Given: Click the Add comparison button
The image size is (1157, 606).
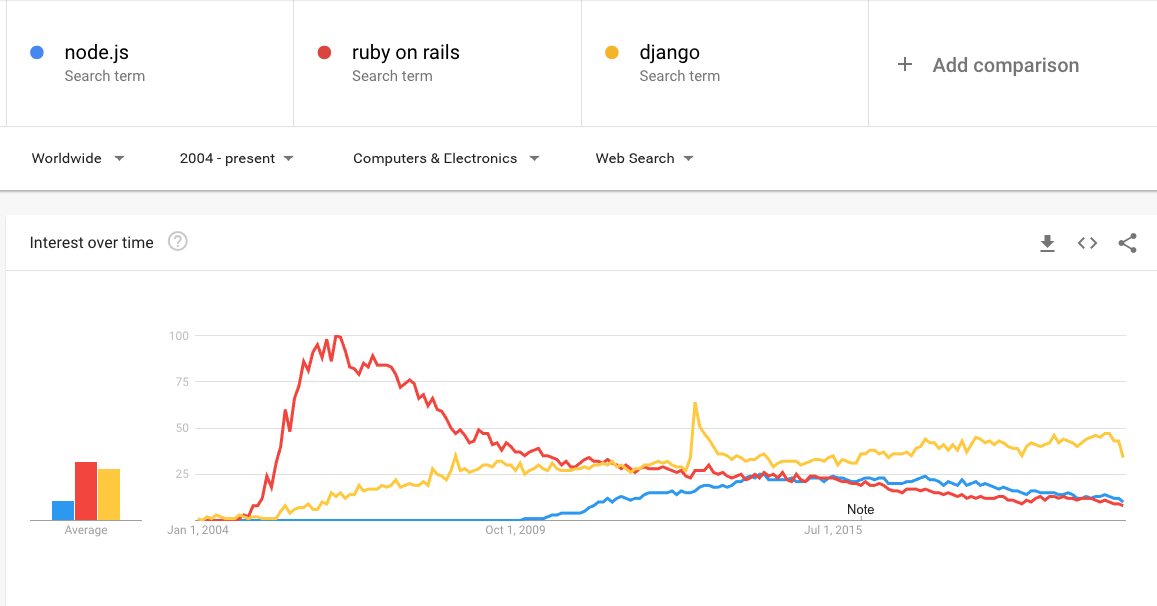Looking at the screenshot, I should point(1005,65).
